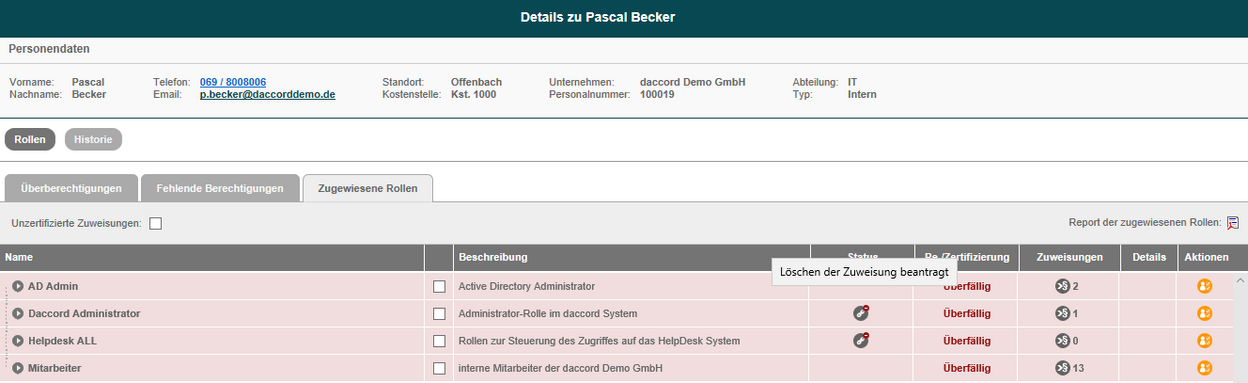The image size is (1248, 383).
Task: Open the assigned roles report icon
Action: click(1233, 223)
